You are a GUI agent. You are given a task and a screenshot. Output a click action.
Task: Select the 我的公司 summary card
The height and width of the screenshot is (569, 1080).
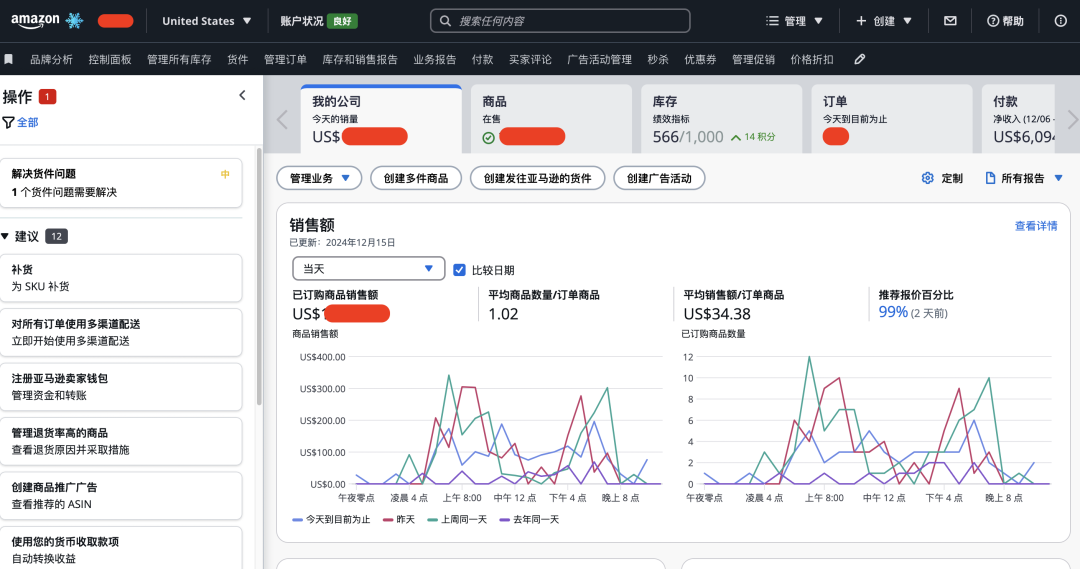point(382,119)
